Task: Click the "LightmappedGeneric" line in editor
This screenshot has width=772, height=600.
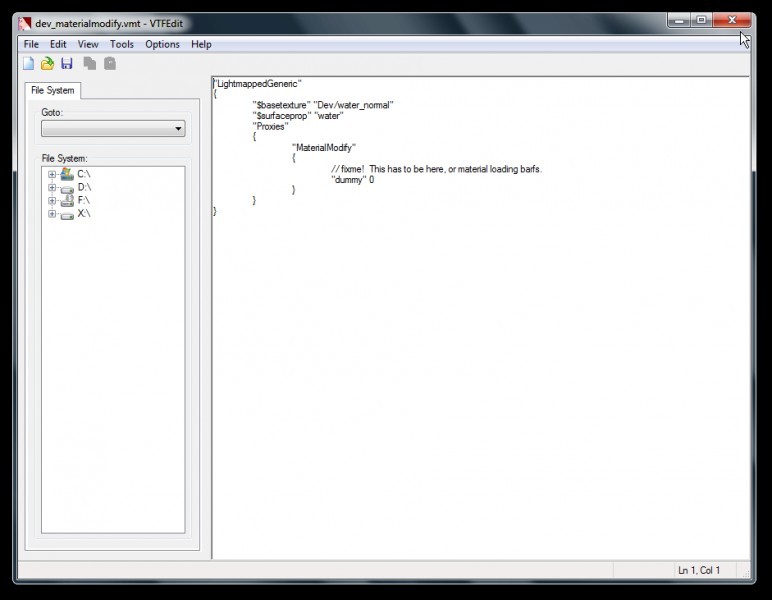Action: (x=257, y=84)
